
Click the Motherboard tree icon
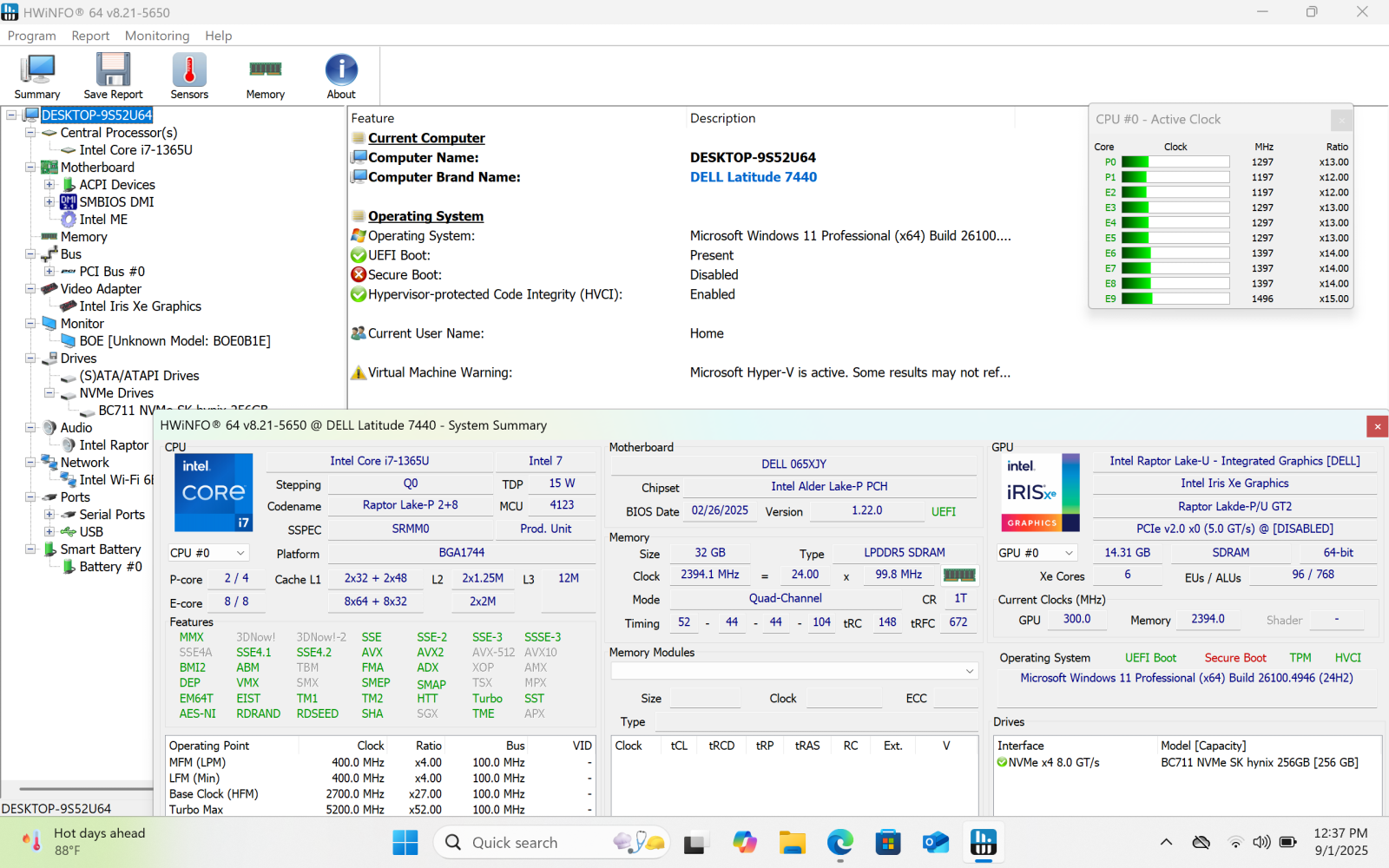[49, 168]
